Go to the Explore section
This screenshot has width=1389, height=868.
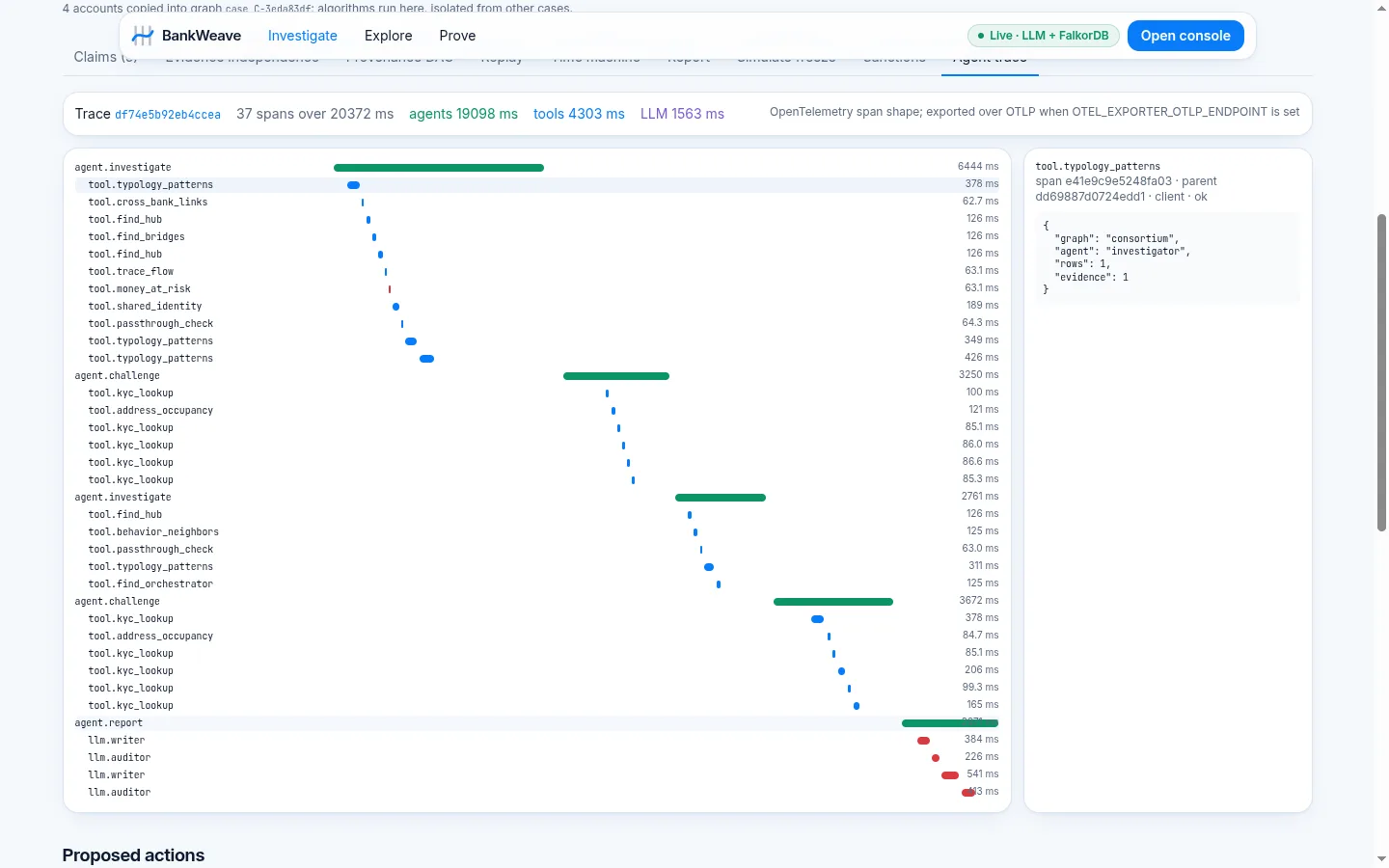point(388,36)
